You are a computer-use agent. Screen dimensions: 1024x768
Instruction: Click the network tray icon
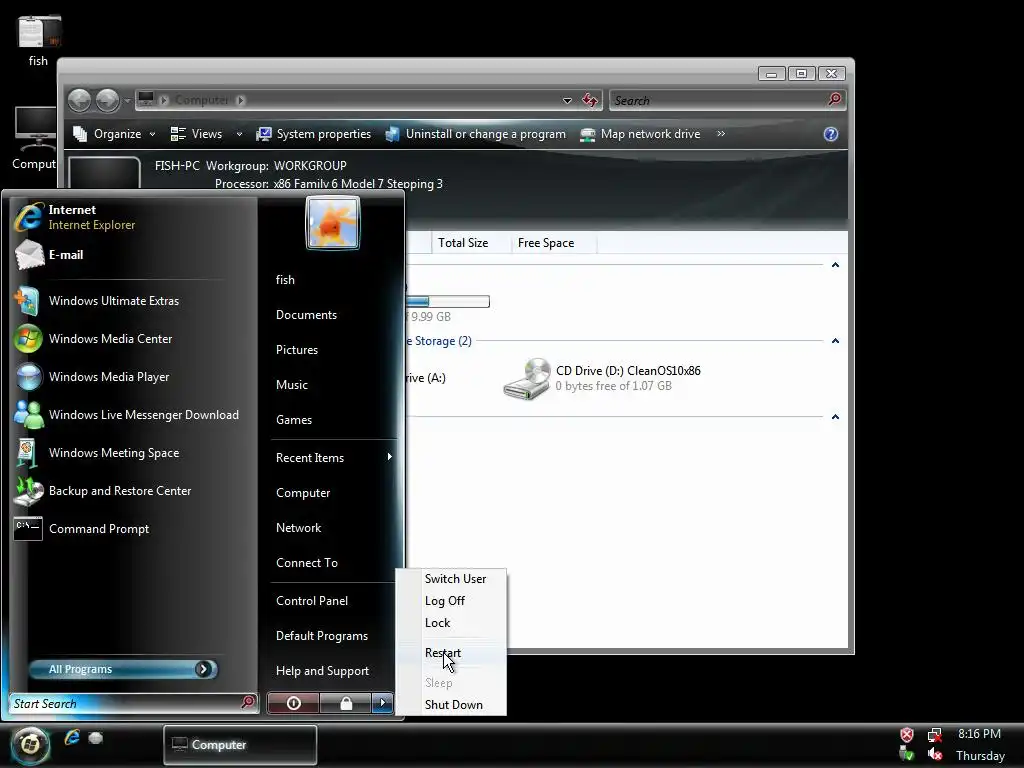[x=935, y=735]
